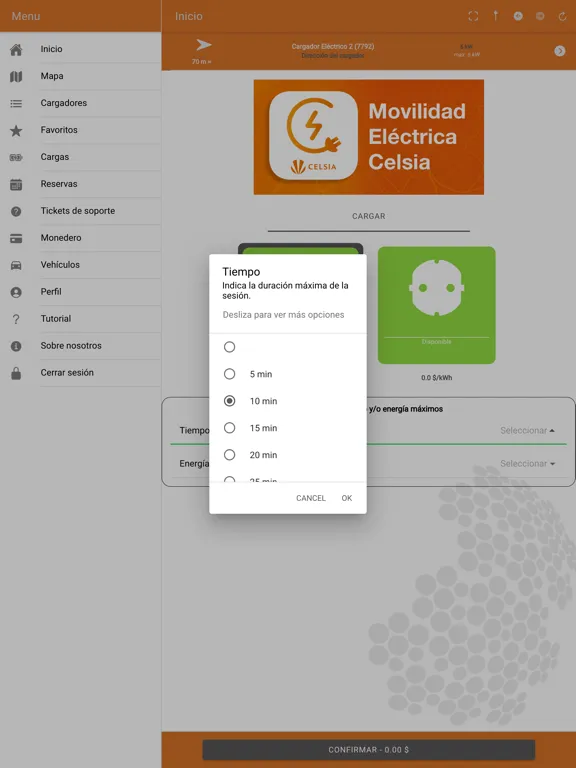Click the 'Desliza para ver más opciones' hint

[x=283, y=315]
